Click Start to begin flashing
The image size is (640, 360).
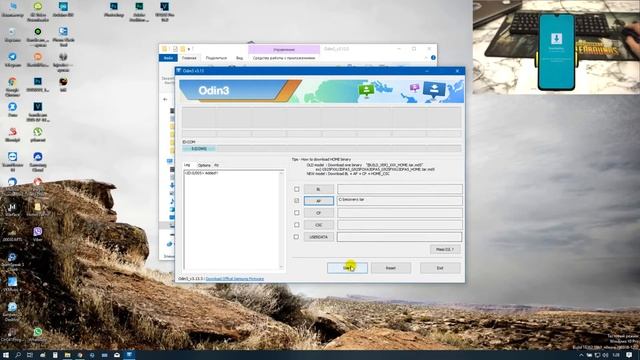[x=347, y=268]
